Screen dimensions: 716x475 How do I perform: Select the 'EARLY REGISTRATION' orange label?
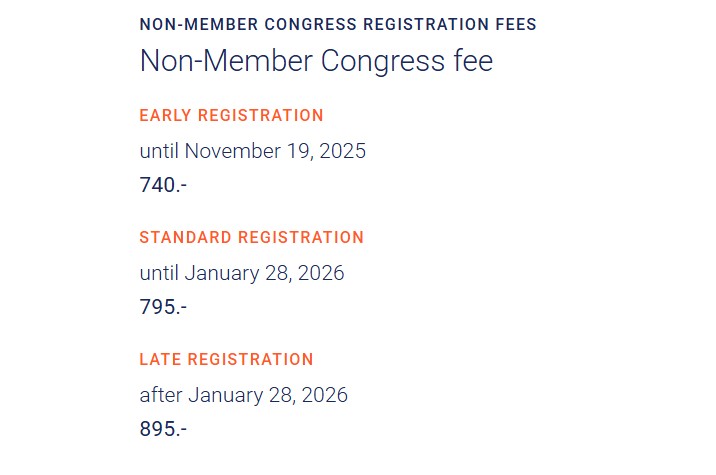[231, 116]
